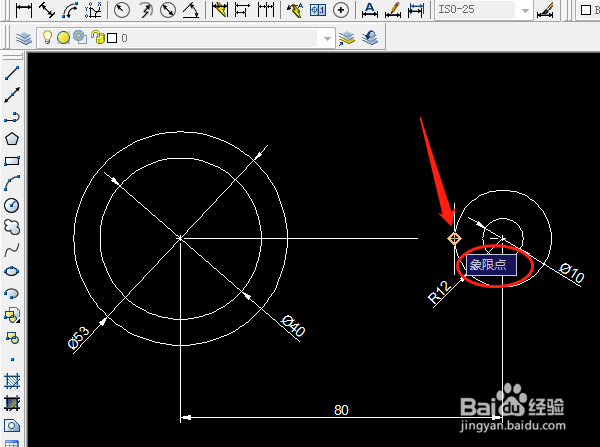
Task: Toggle layer 0 lock padlock icon
Action: [98, 38]
